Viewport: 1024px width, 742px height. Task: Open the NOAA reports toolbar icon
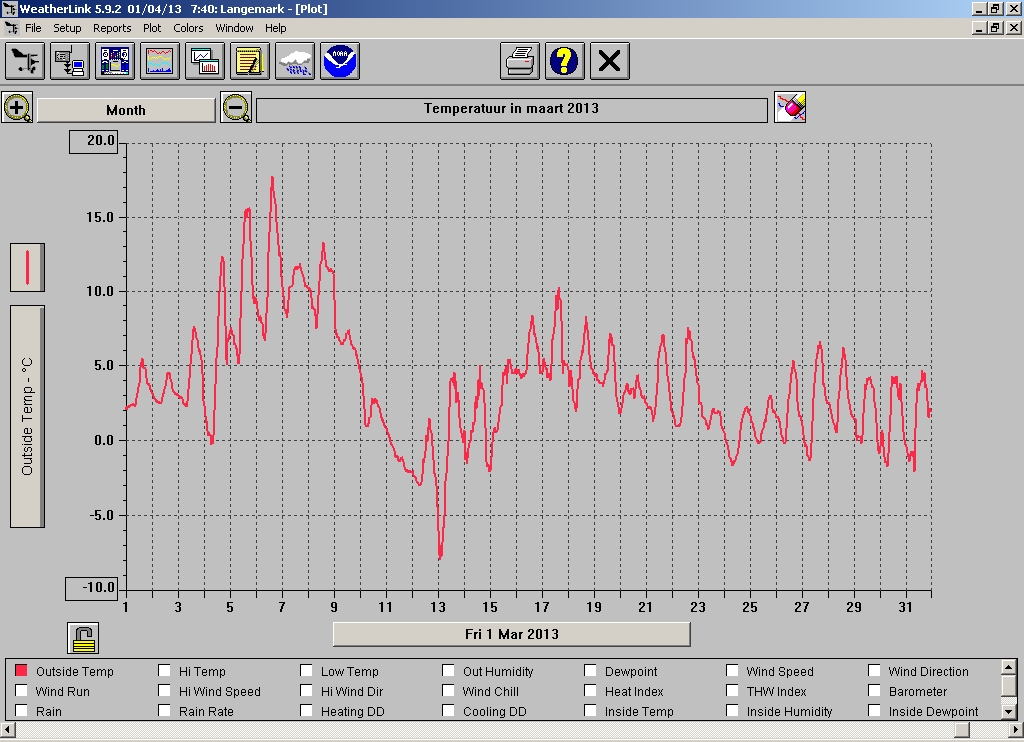[x=340, y=61]
